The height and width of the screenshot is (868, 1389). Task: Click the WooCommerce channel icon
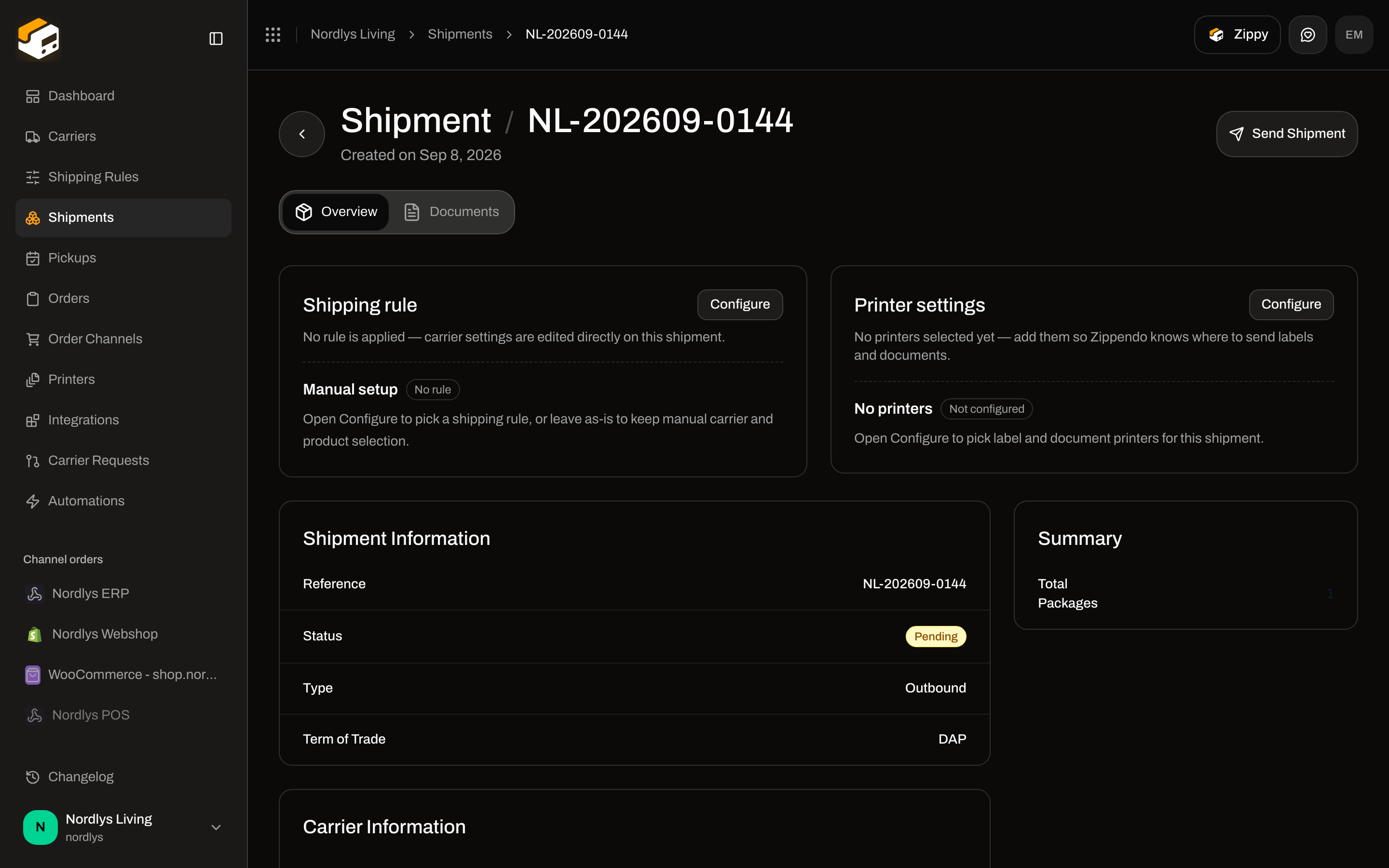pos(33,675)
